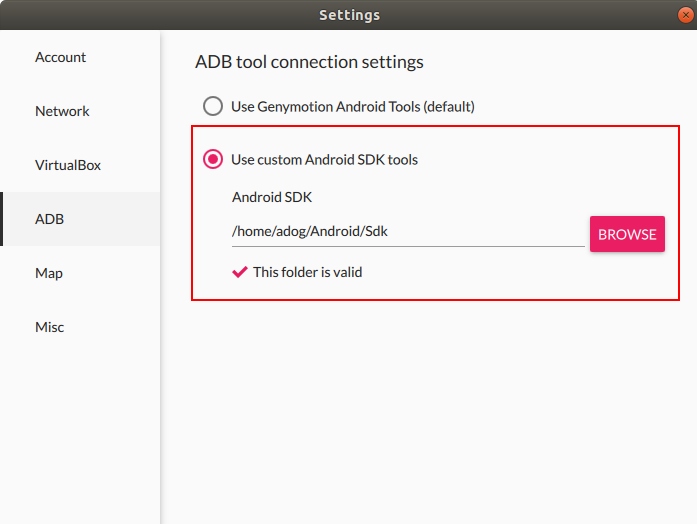Click blank content area below the red box

click(x=428, y=410)
